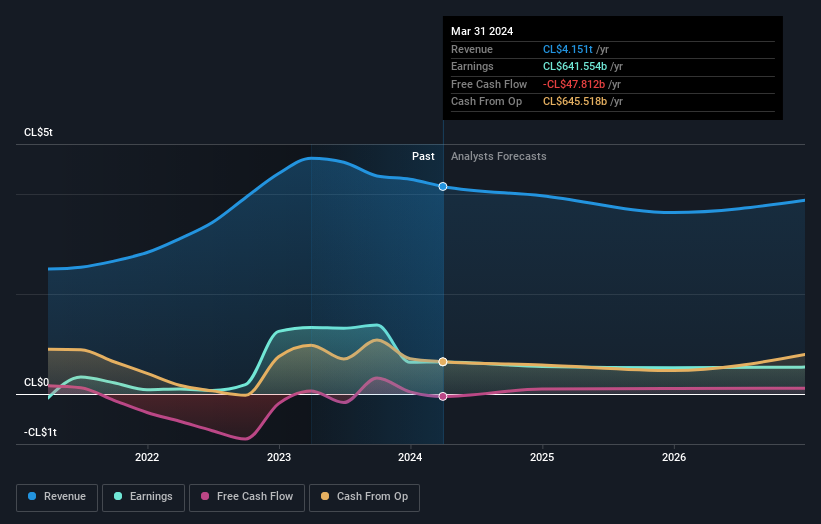Click the CL$4.151t revenue value
The height and width of the screenshot is (524, 821).
coord(568,49)
